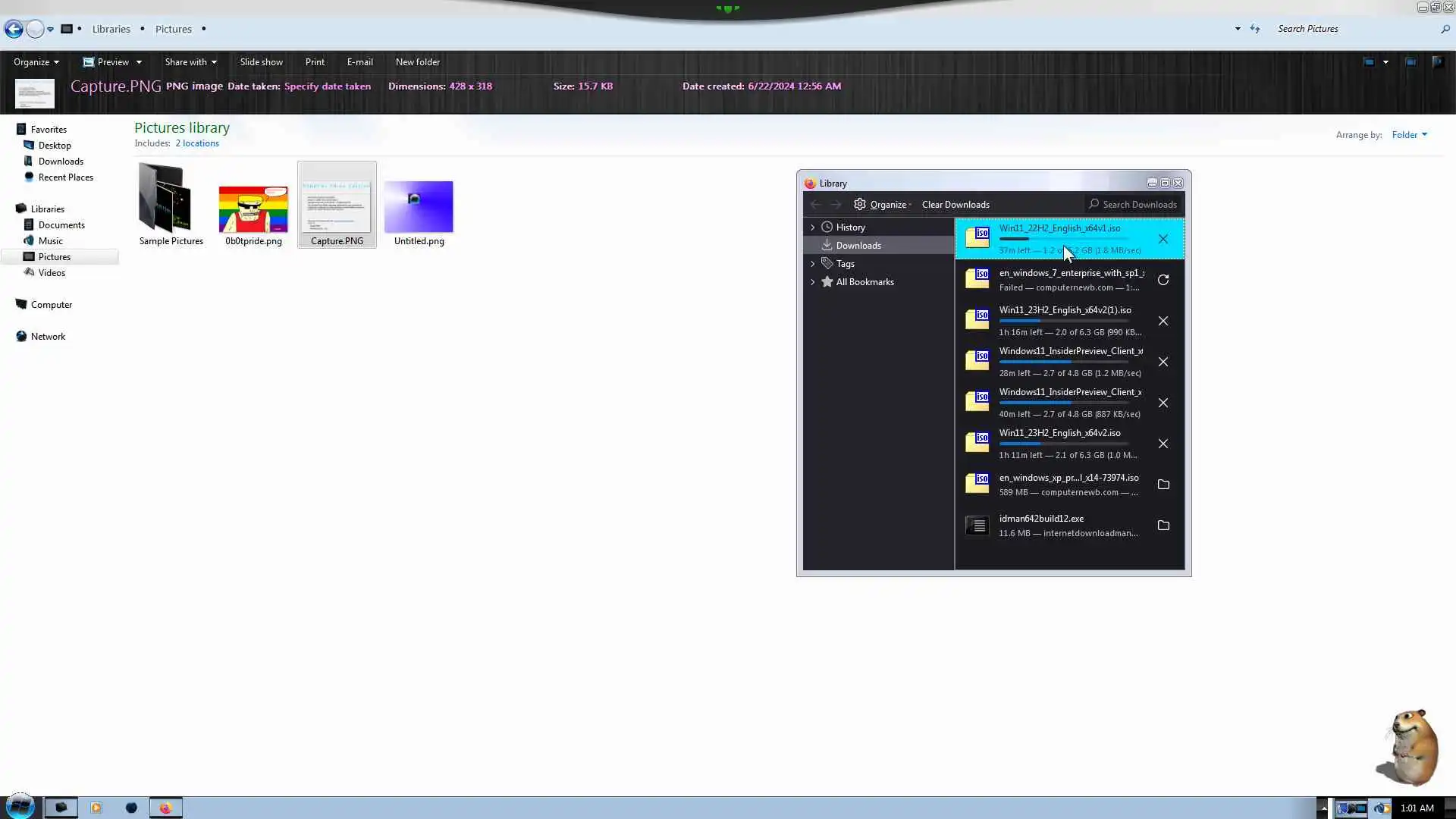The height and width of the screenshot is (819, 1456).
Task: Show en_windows_xp iso in folder
Action: tap(1163, 485)
